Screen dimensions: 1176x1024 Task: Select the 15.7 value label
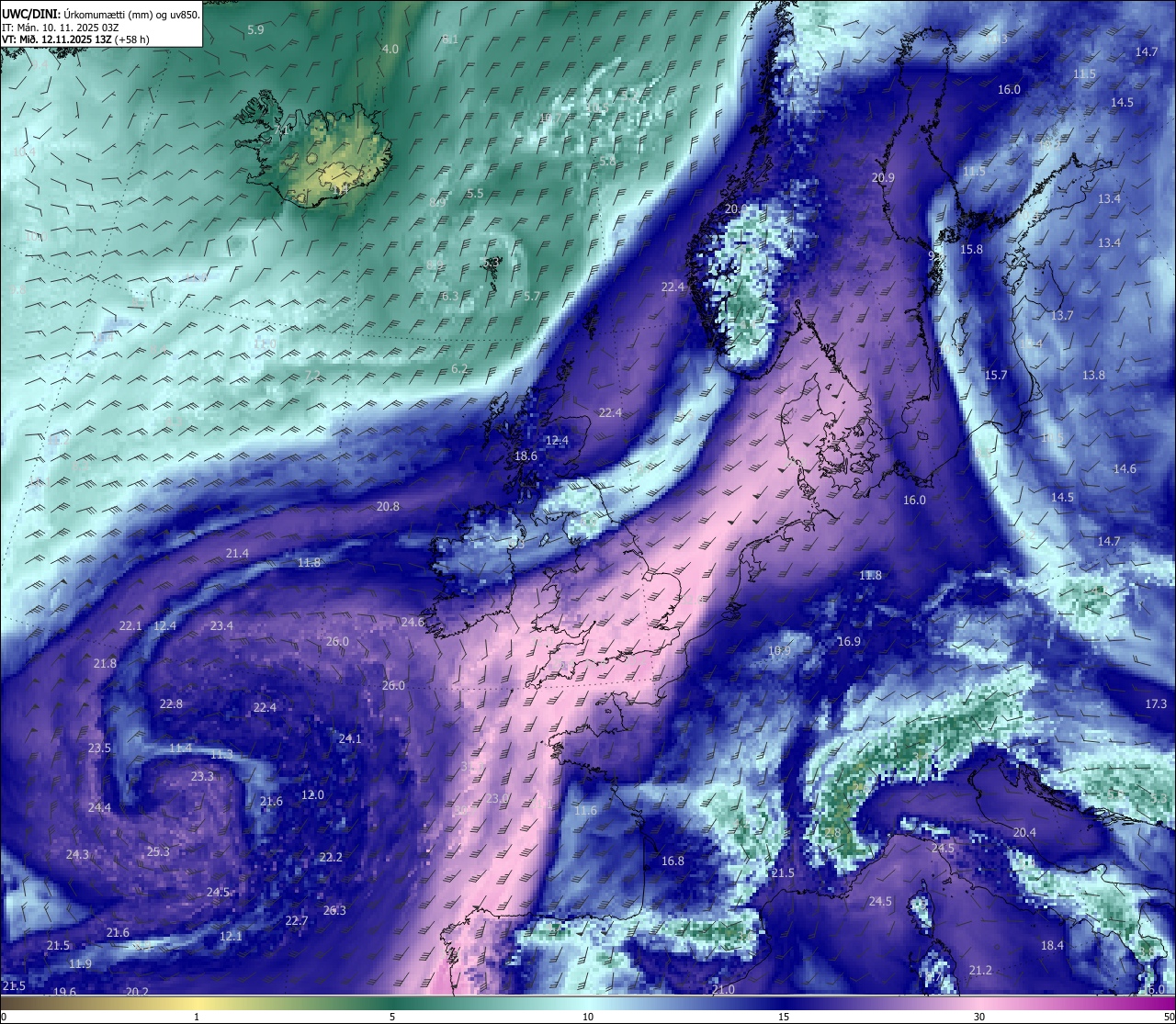click(x=996, y=376)
